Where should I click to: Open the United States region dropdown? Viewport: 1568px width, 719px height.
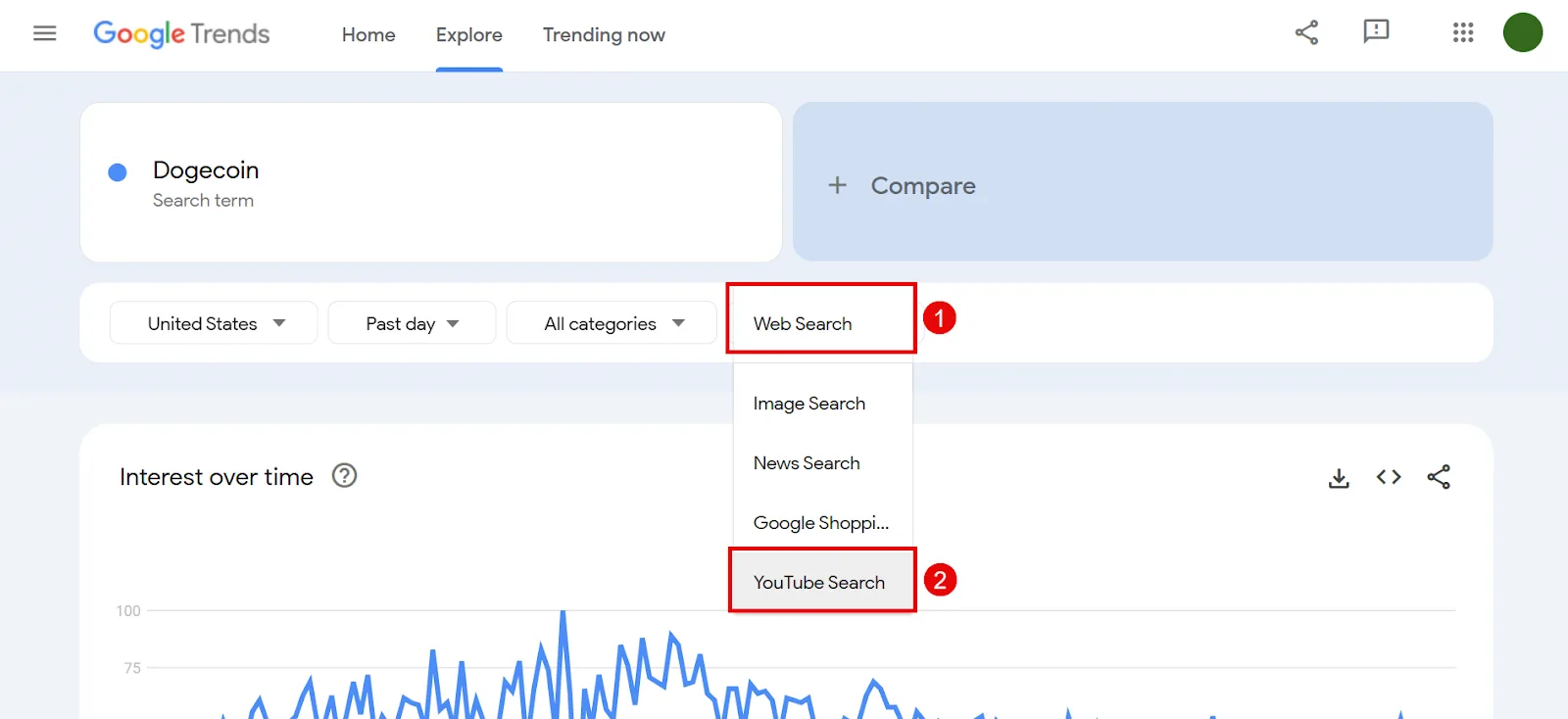[214, 323]
